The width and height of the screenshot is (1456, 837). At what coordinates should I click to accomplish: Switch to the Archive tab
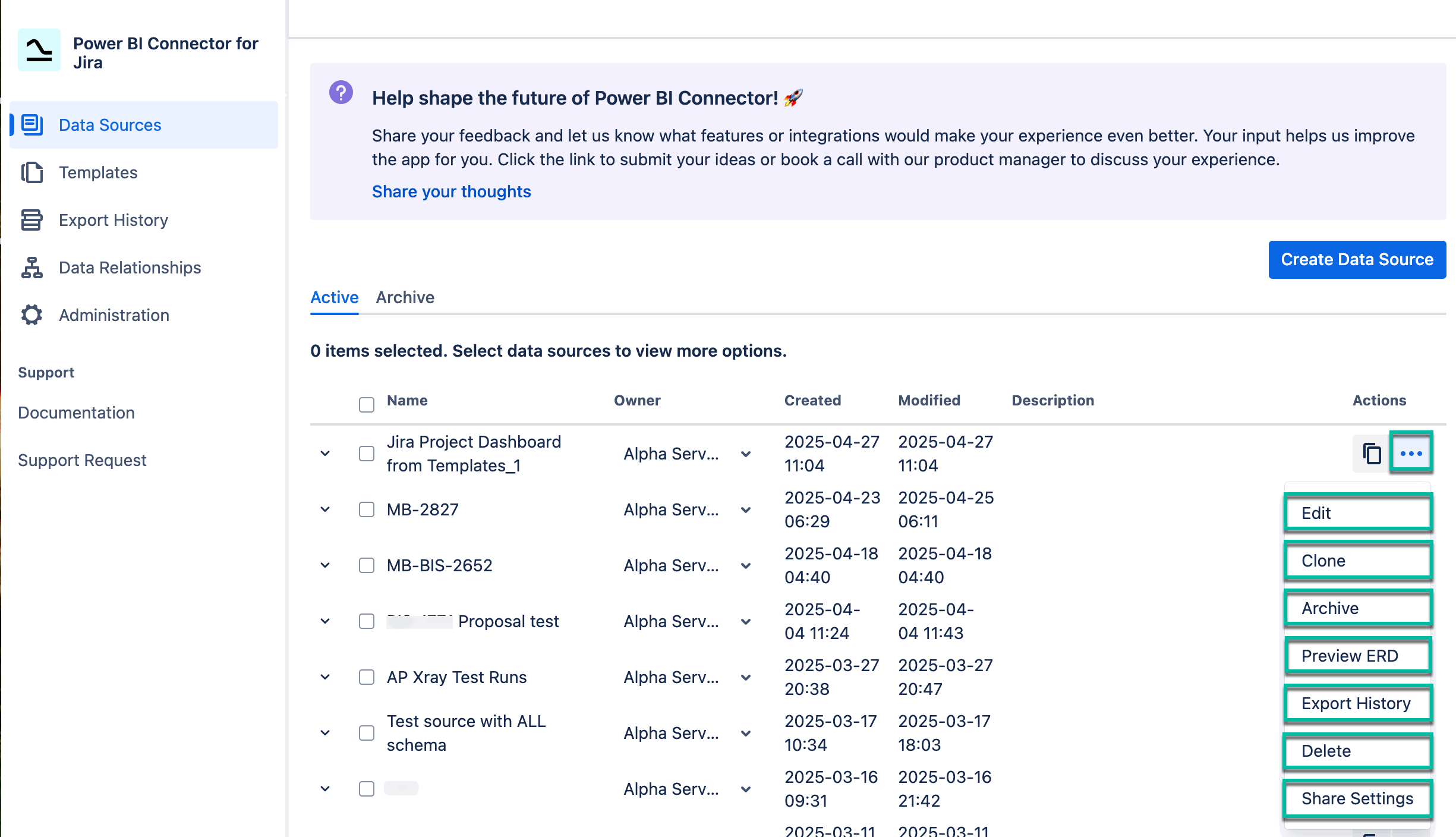pyautogui.click(x=405, y=297)
